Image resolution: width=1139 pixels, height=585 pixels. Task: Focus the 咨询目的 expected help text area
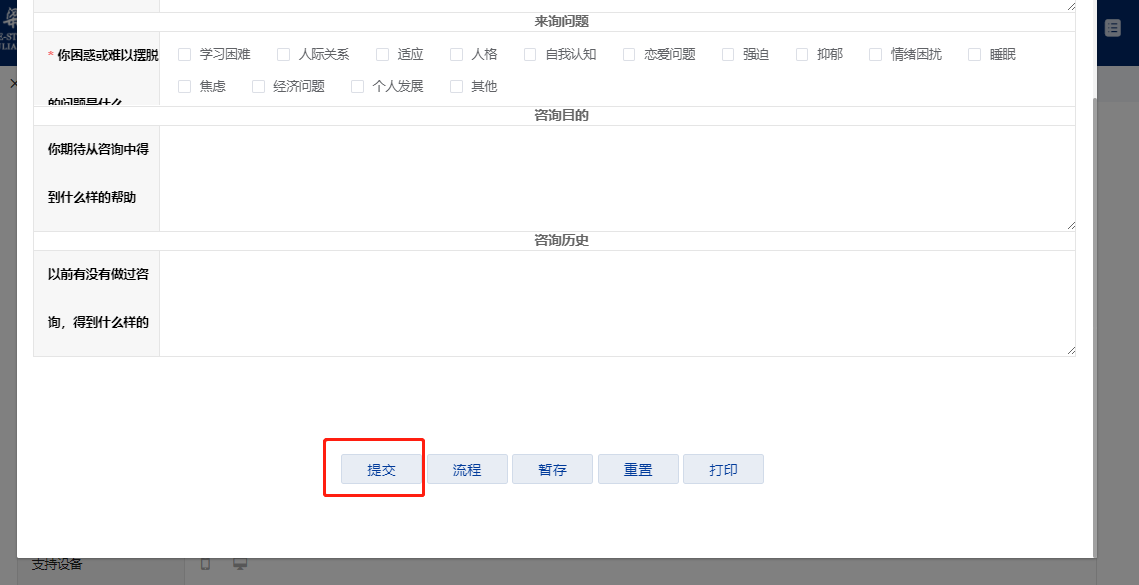pos(617,178)
